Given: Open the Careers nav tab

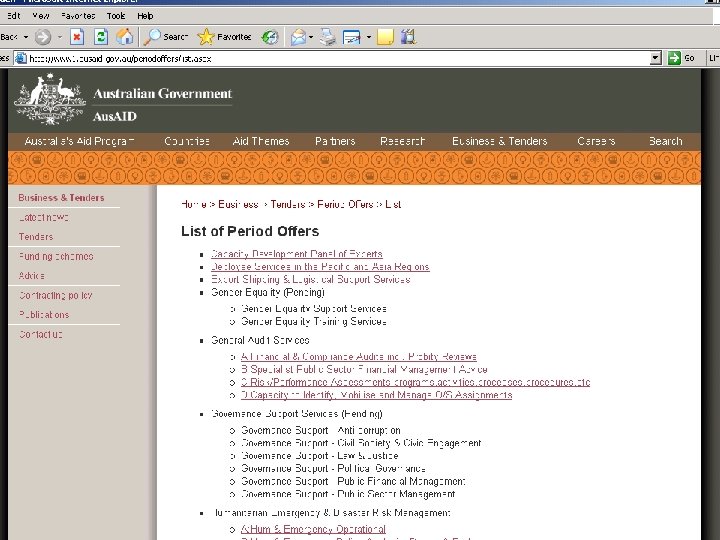Looking at the screenshot, I should click(596, 141).
